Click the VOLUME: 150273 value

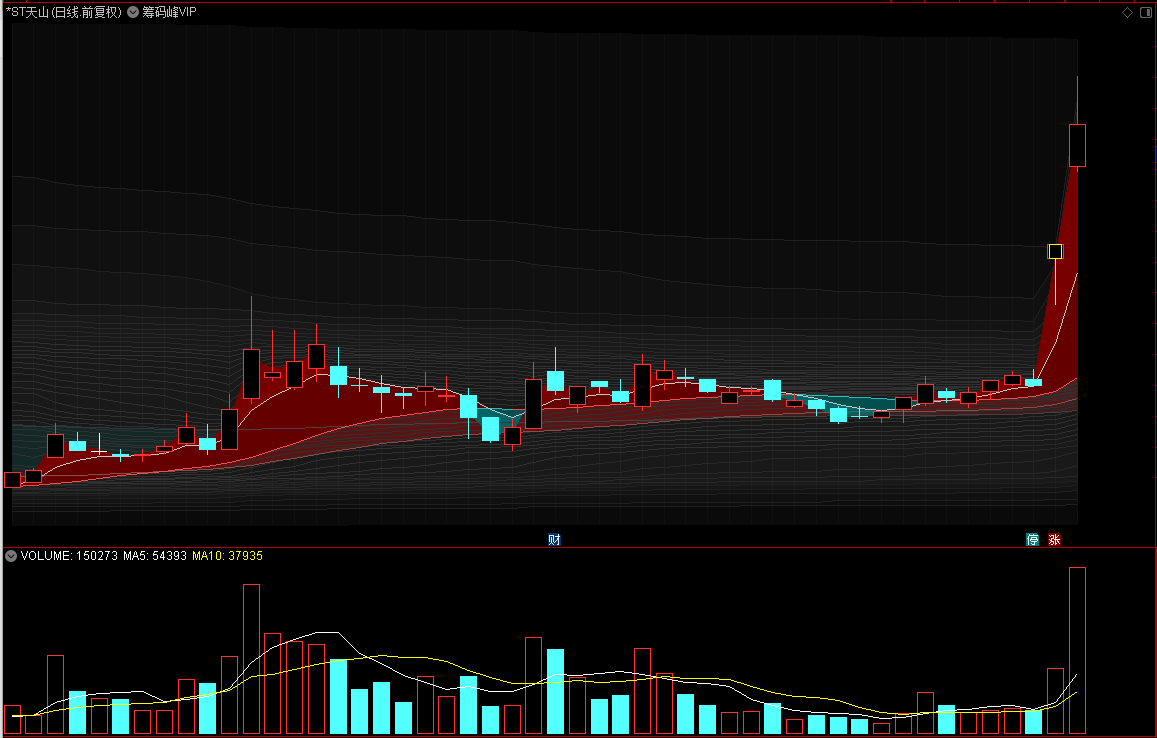coord(69,556)
